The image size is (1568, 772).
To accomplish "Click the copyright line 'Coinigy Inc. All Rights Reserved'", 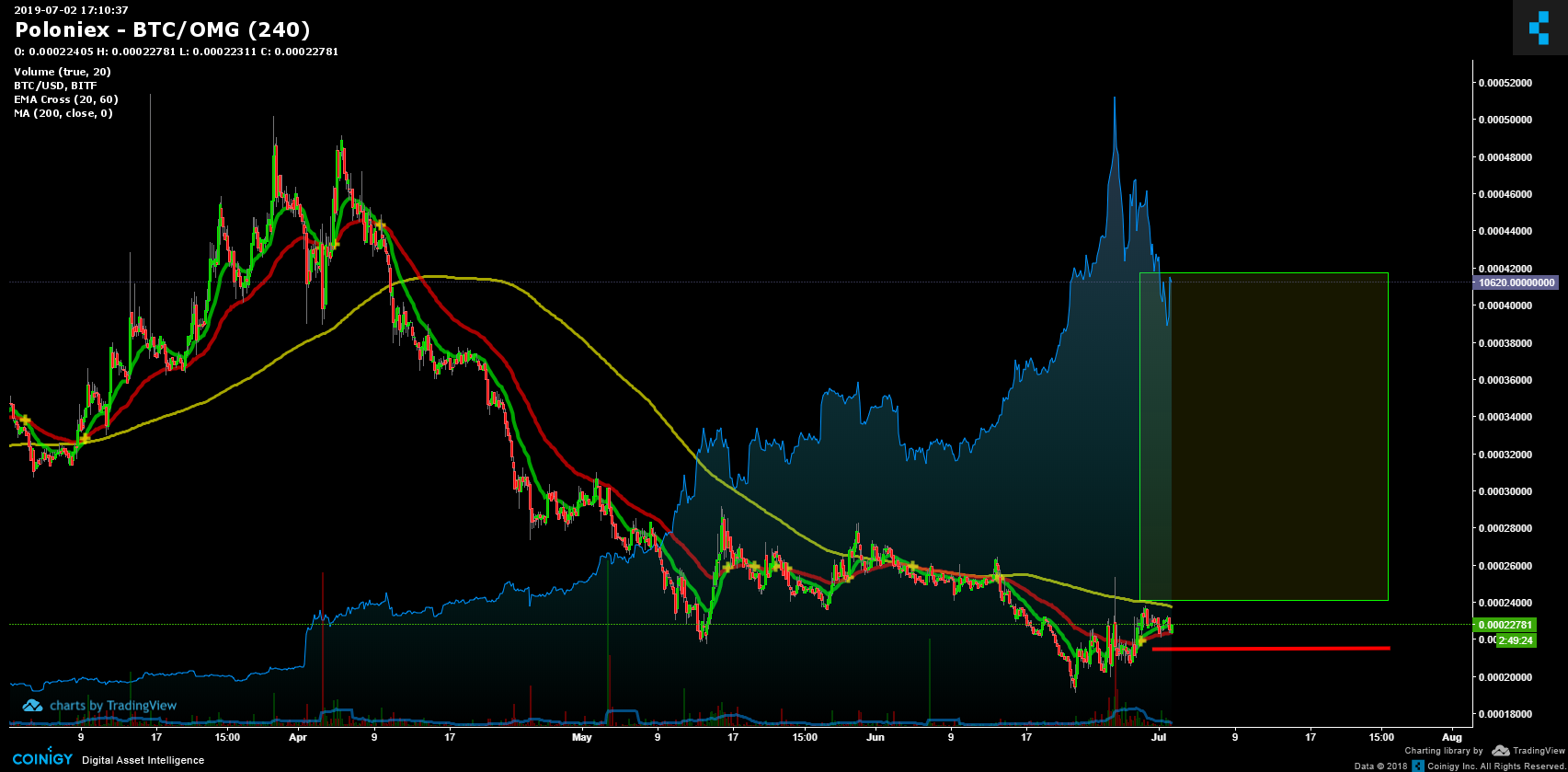I will tap(1496, 766).
